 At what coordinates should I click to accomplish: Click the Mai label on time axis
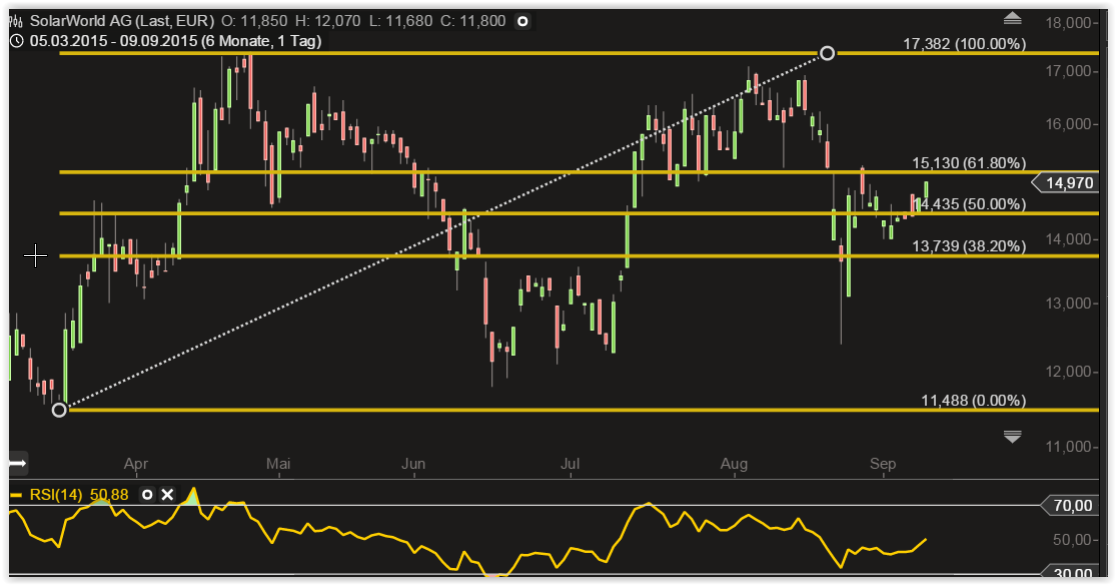278,464
